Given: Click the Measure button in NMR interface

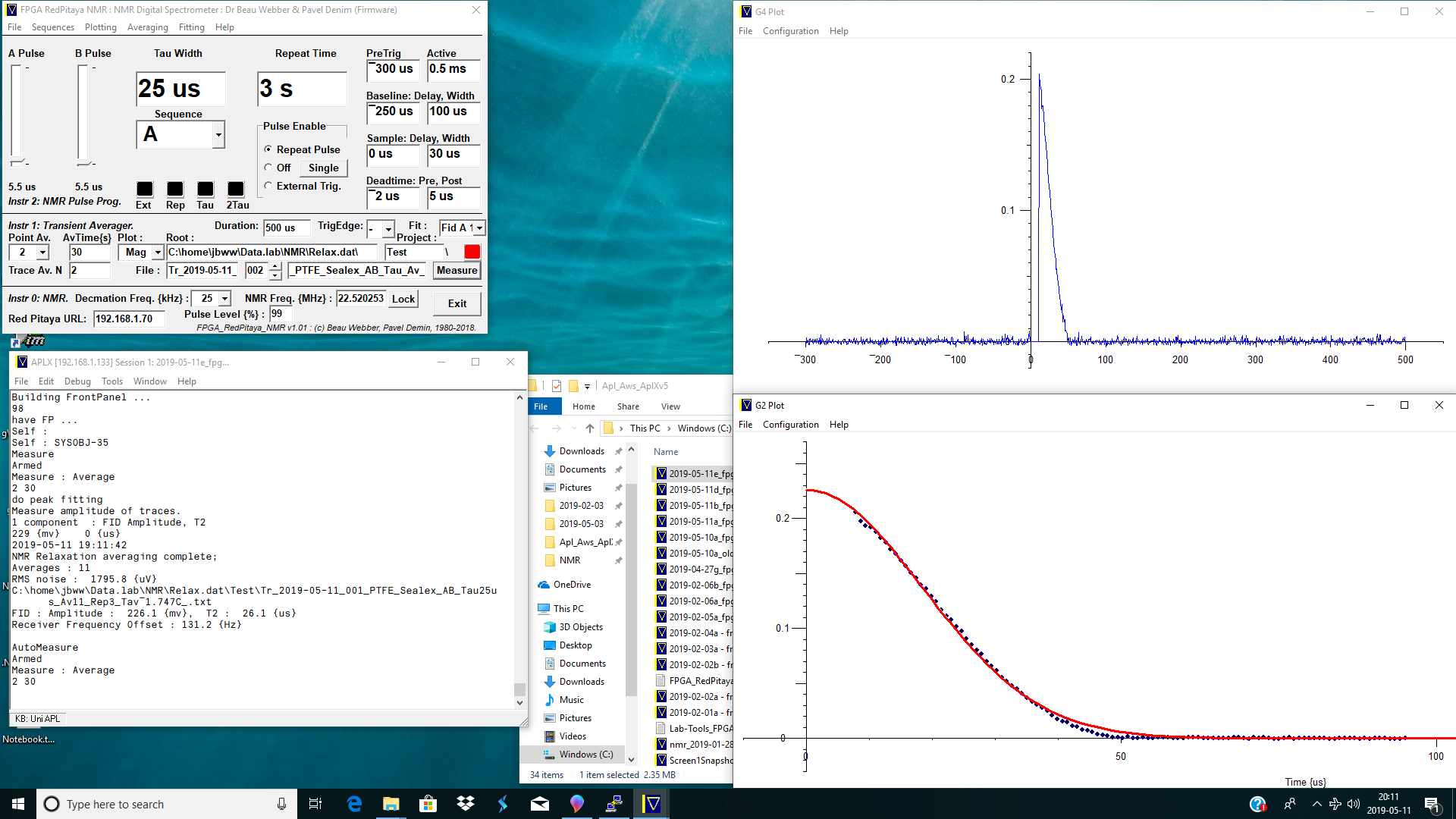Looking at the screenshot, I should tap(456, 270).
